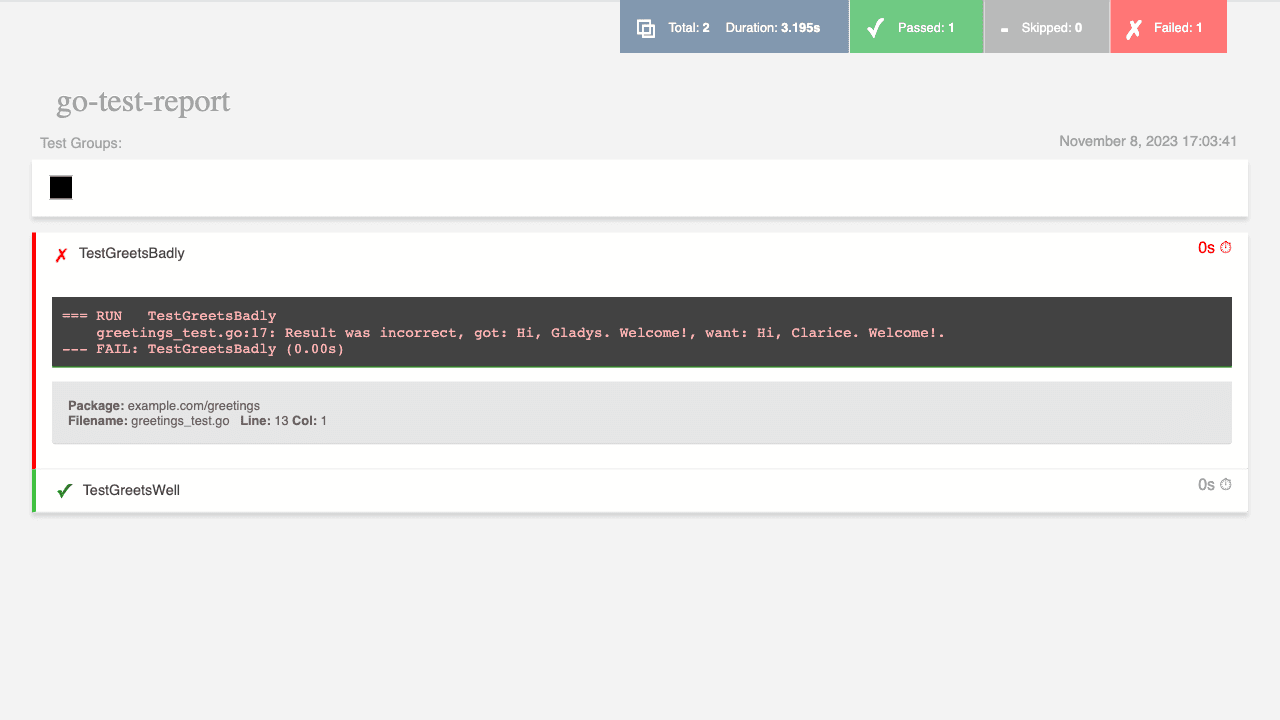This screenshot has height=720, width=1280.
Task: Click the 'Failed: 1' label
Action: (x=1178, y=28)
